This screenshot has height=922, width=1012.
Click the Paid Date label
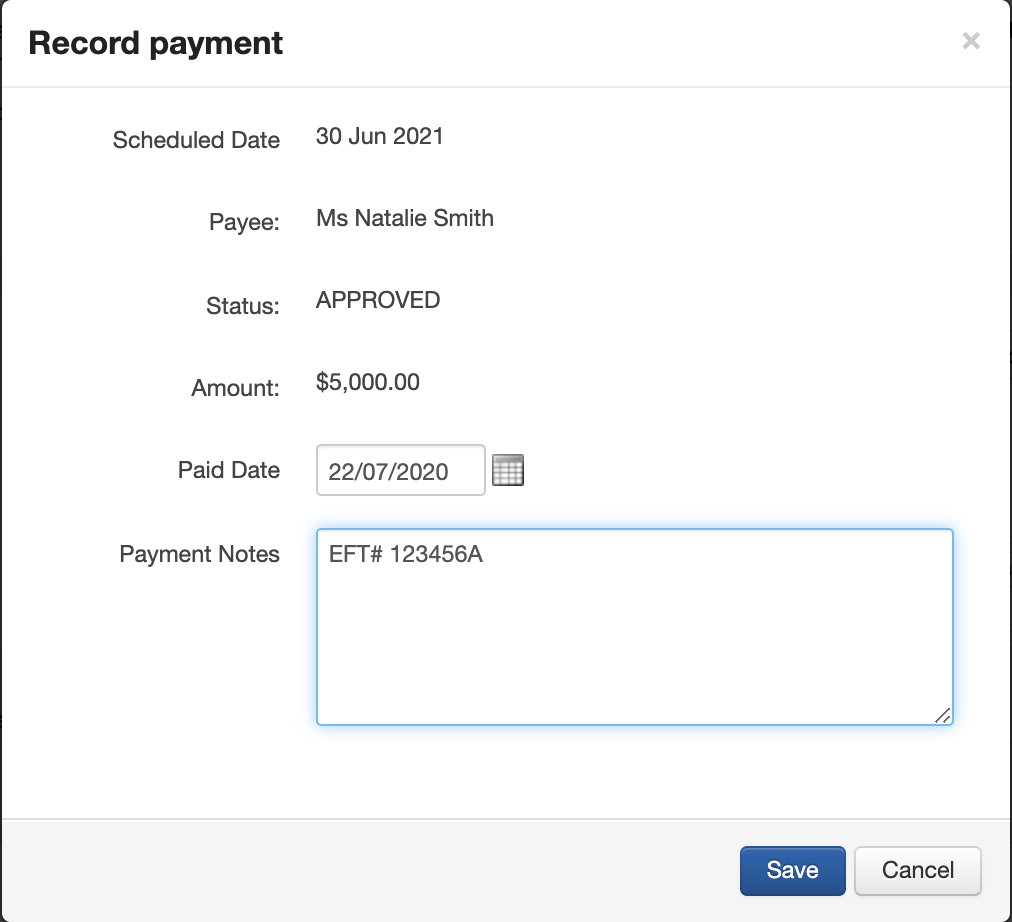(x=229, y=470)
